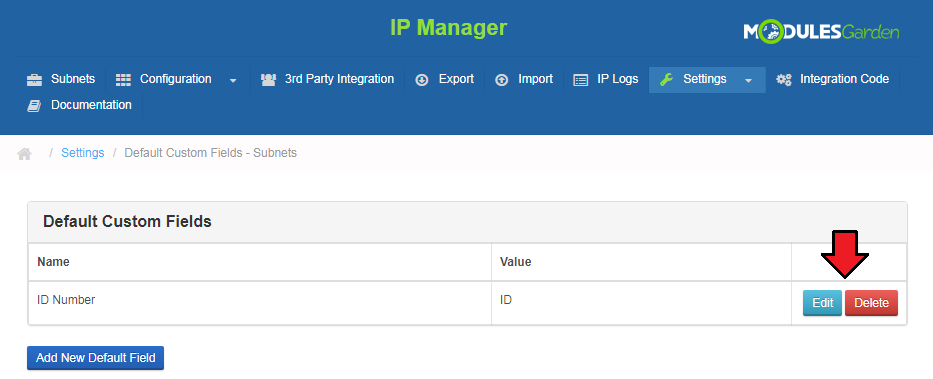Screen dimensions: 933x379
Task: Open the Subnets menu item
Action: coord(73,79)
